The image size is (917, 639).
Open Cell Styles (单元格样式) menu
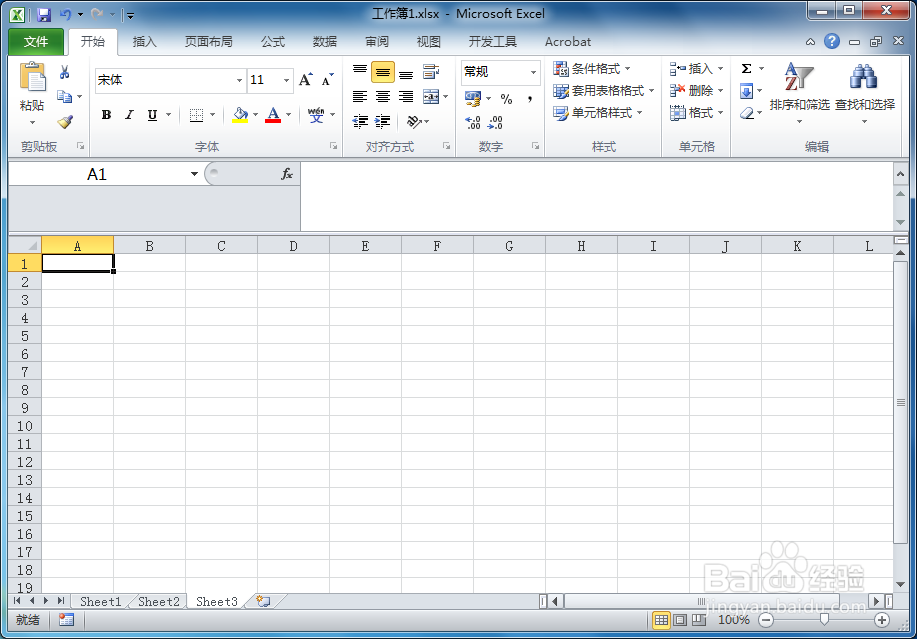click(598, 113)
